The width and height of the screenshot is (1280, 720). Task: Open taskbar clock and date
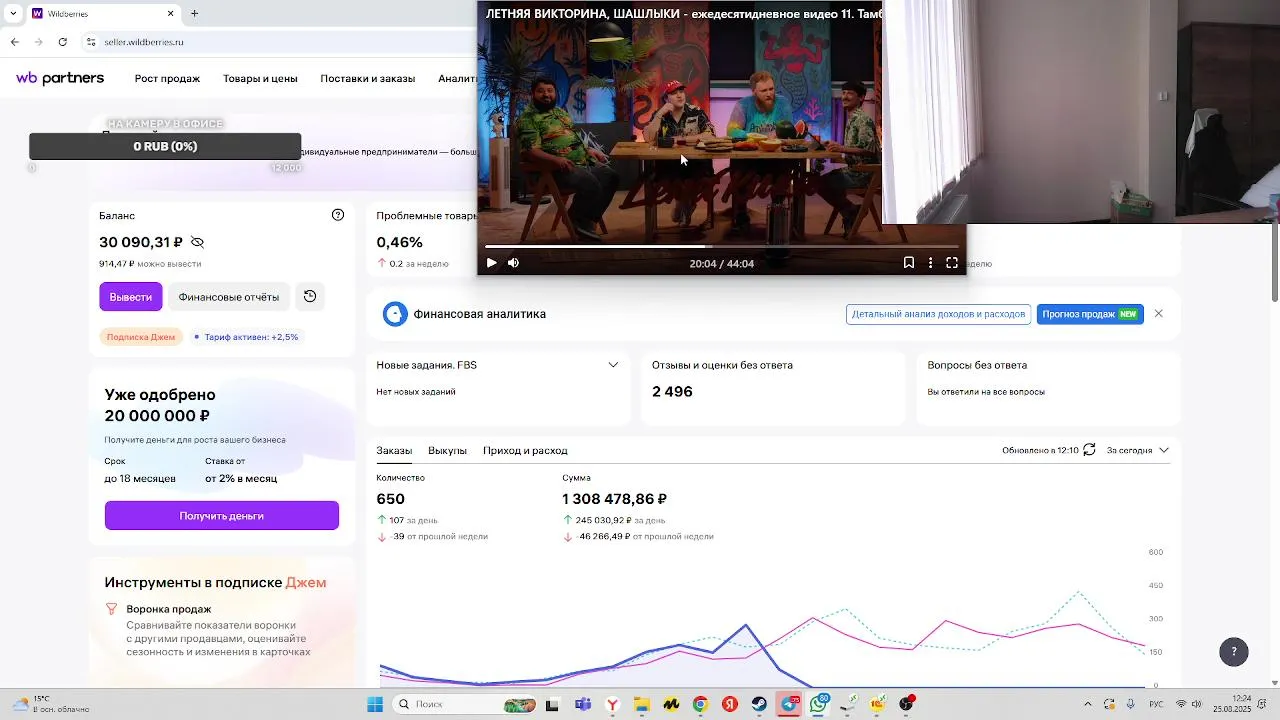[x=1232, y=704]
